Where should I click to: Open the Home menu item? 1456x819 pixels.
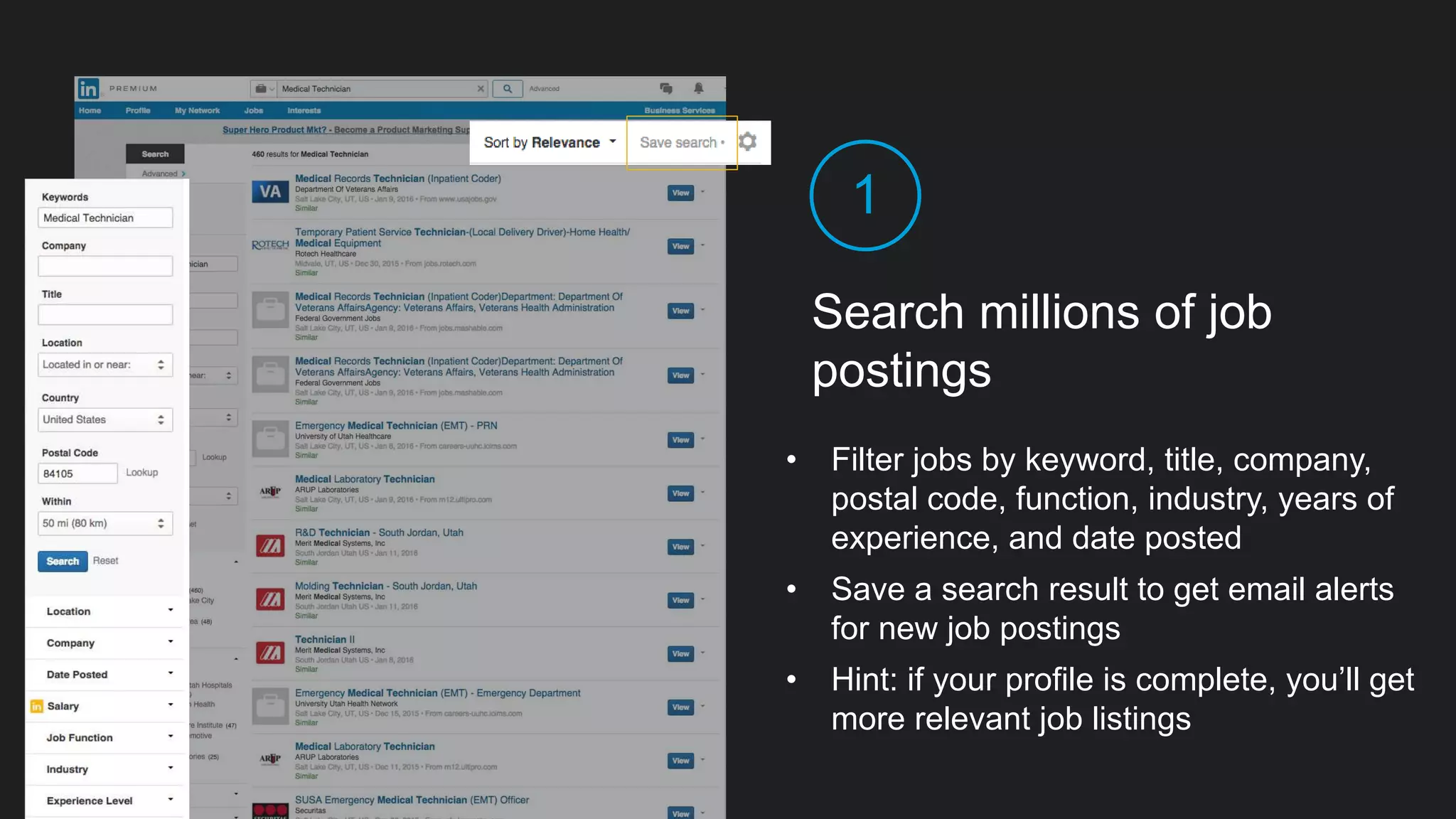pos(90,111)
